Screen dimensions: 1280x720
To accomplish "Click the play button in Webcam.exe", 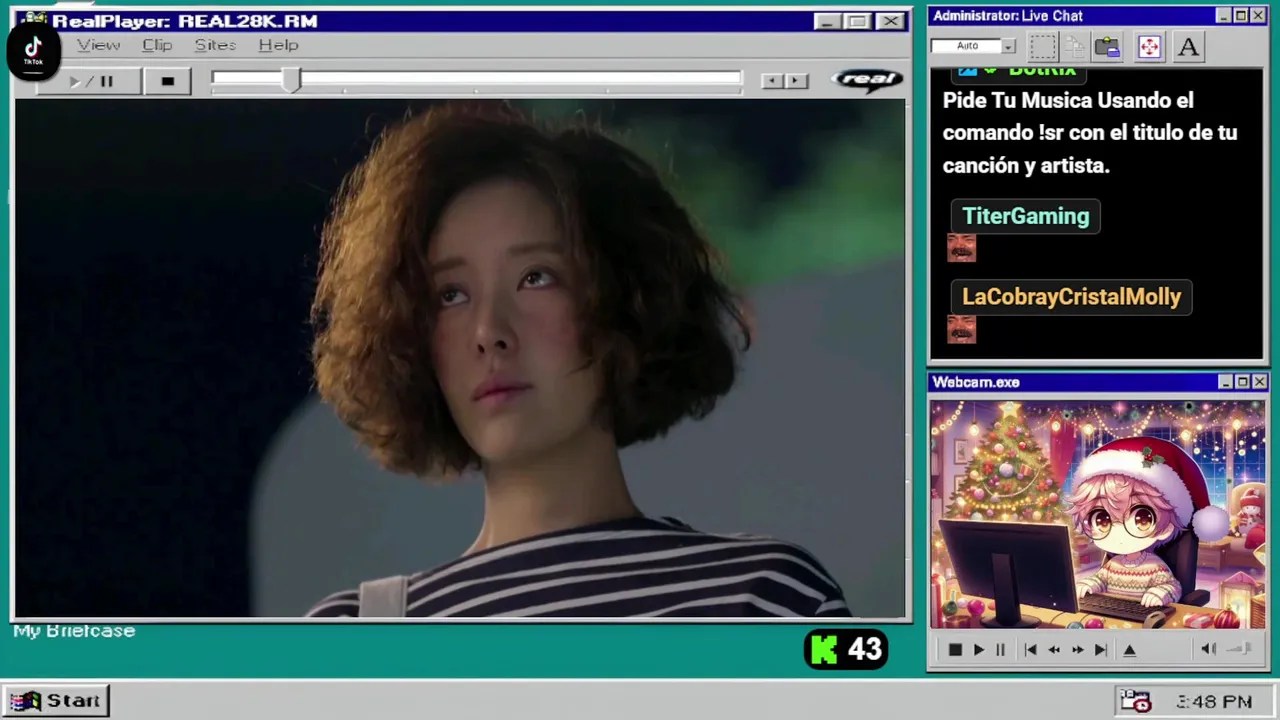I will [x=979, y=650].
